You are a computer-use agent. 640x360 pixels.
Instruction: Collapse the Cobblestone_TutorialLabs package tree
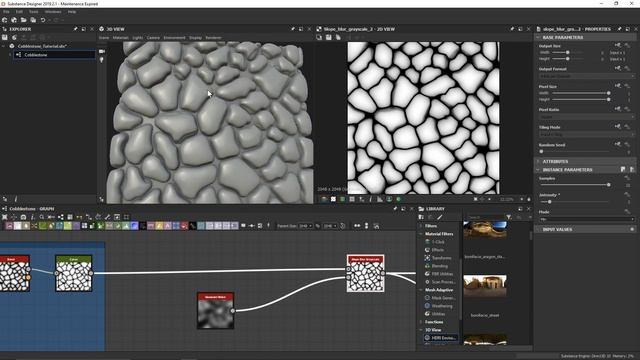4,46
